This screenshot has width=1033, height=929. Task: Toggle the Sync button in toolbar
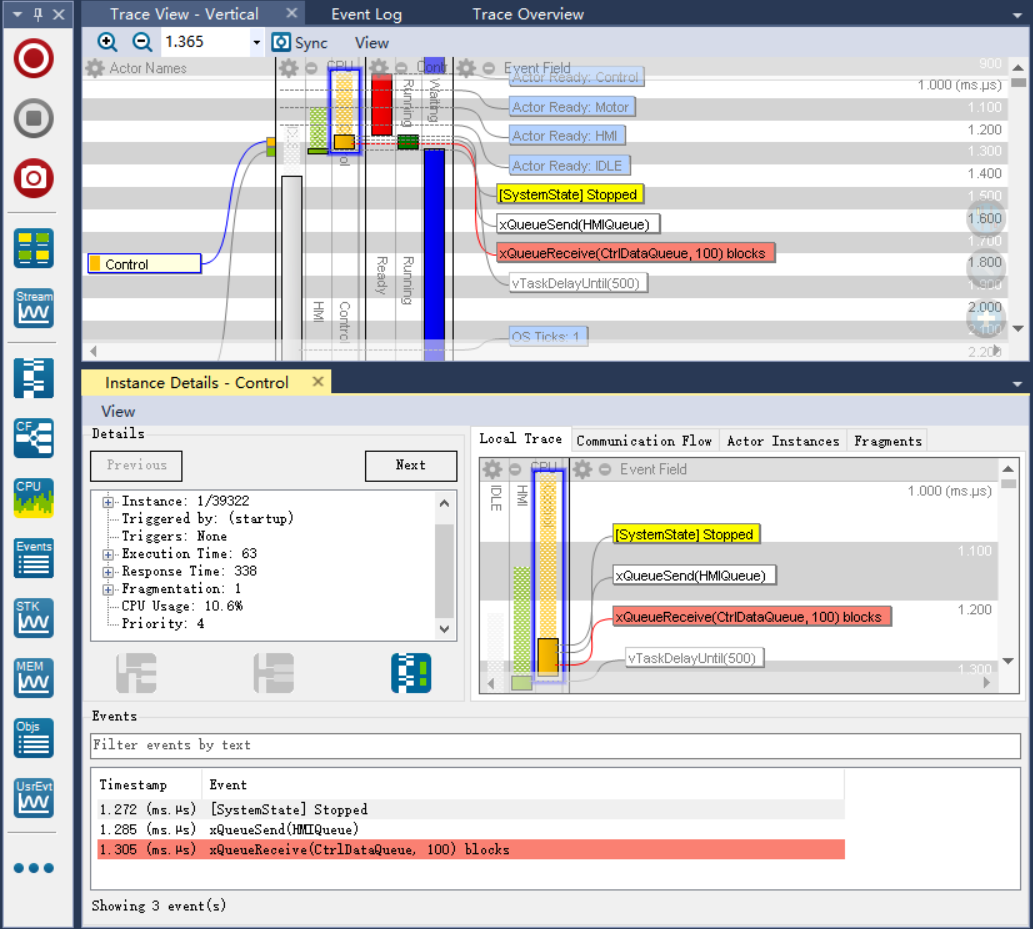coord(300,43)
